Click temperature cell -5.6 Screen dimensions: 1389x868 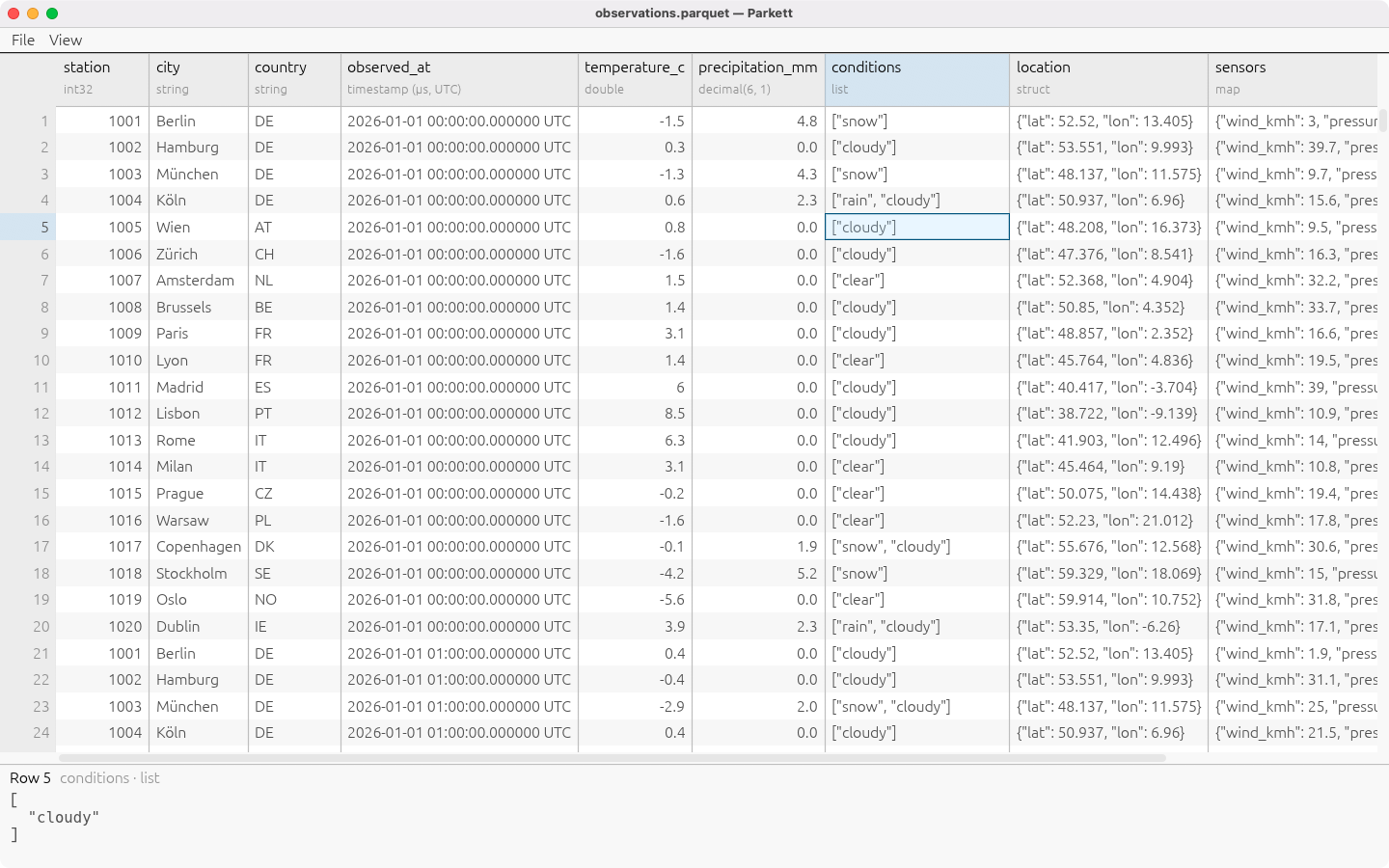(x=635, y=600)
